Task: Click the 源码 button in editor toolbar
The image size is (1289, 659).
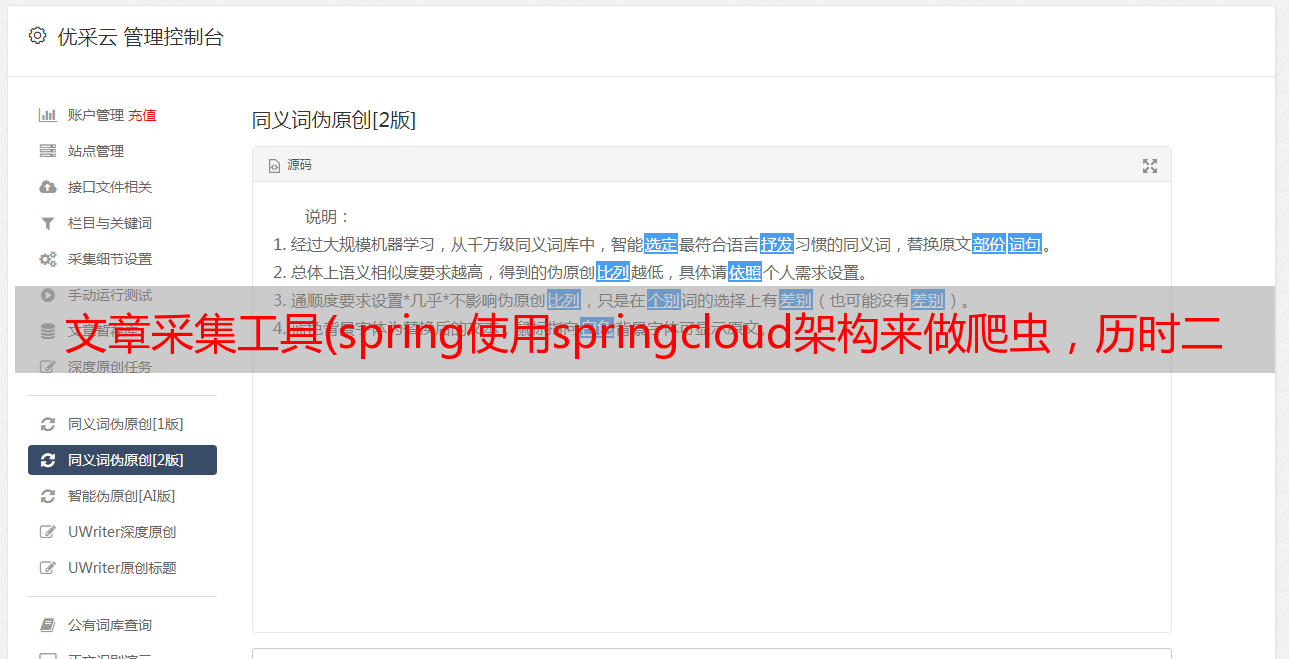Action: pyautogui.click(x=290, y=165)
